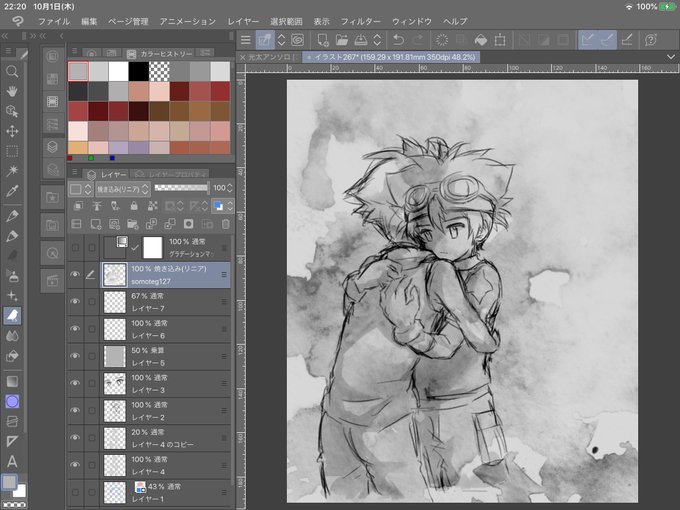Viewport: 680px width, 510px height.
Task: Select the Blend tool with droplets
Action: tap(12, 336)
